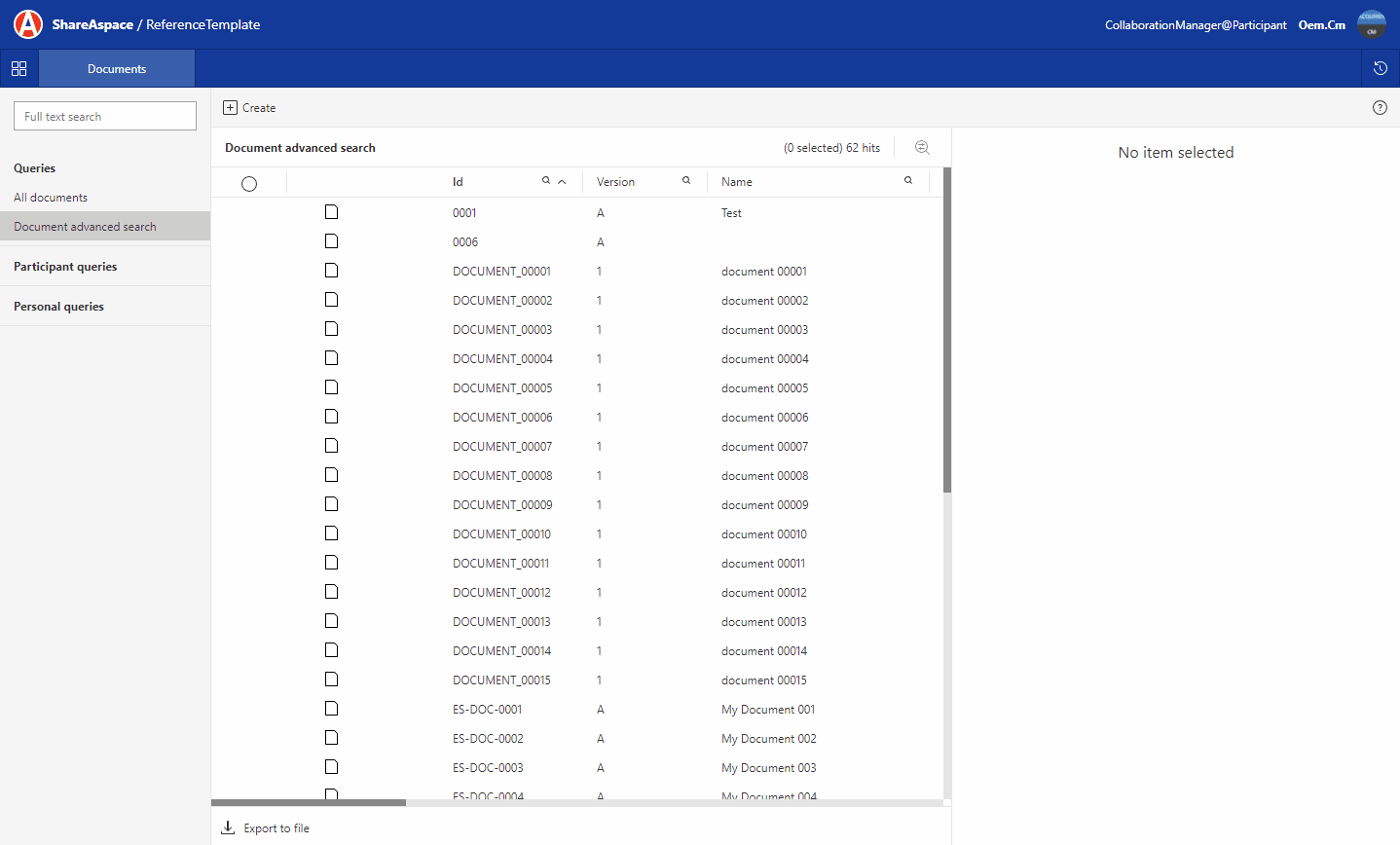Click the ShareAspace logo
1400x845 pixels.
(27, 24)
